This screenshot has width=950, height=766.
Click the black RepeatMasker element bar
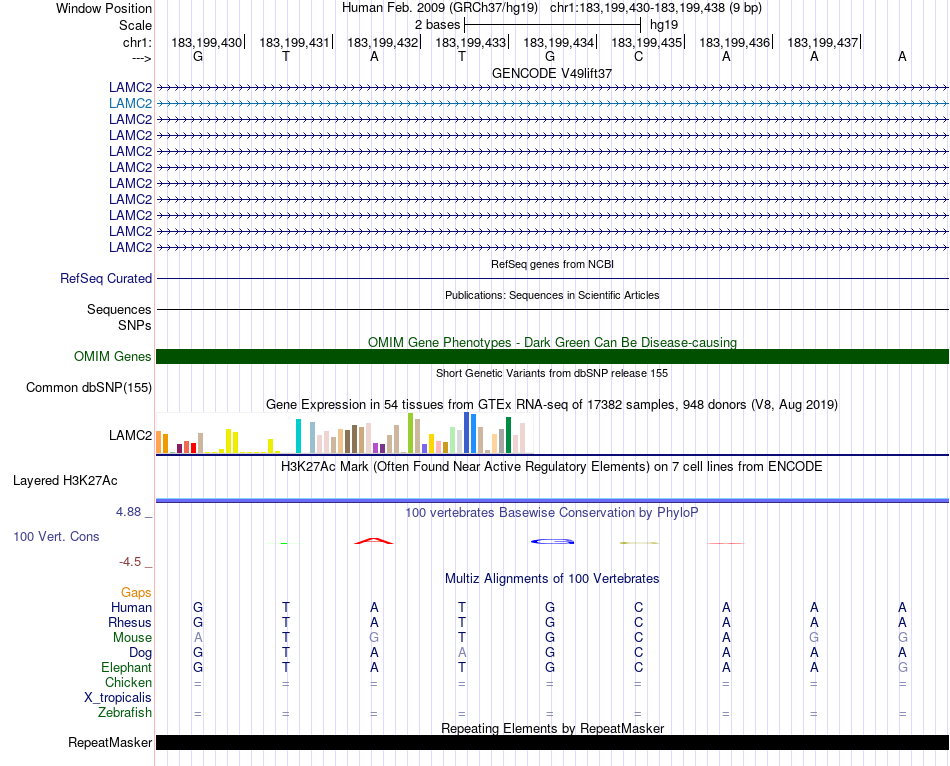point(552,743)
